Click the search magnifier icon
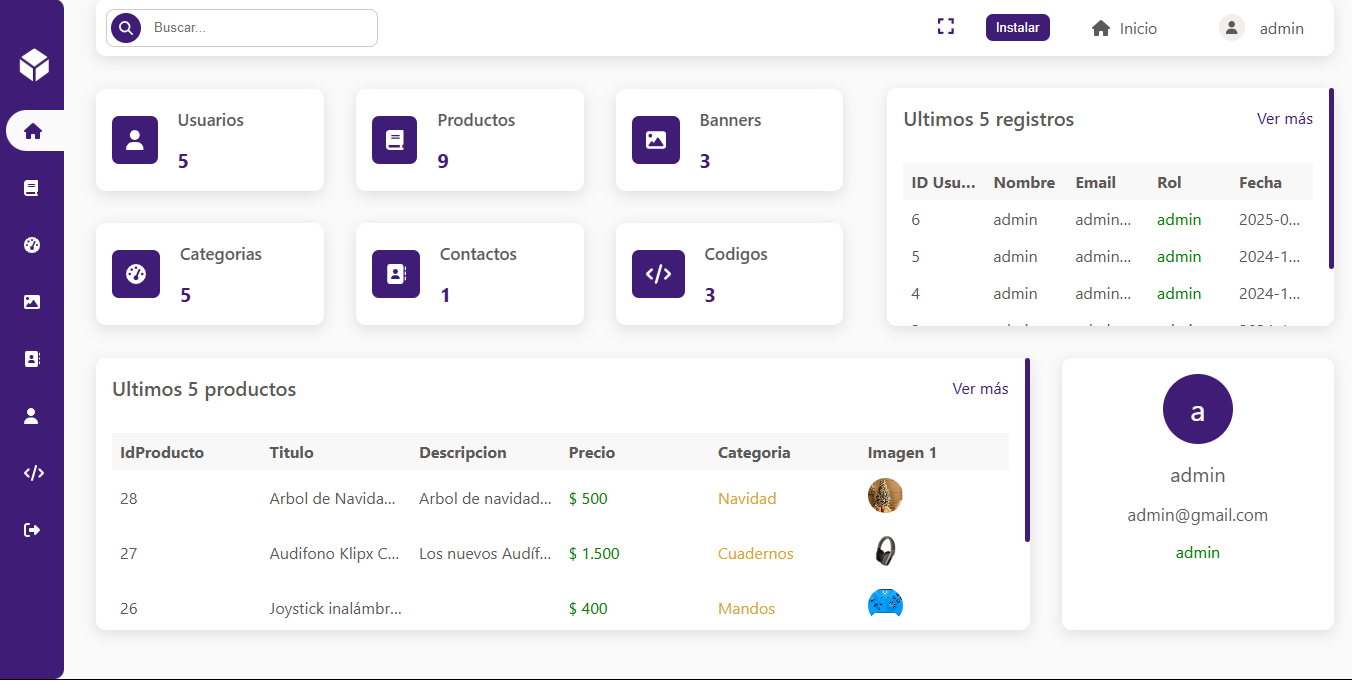1352x680 pixels. [126, 28]
